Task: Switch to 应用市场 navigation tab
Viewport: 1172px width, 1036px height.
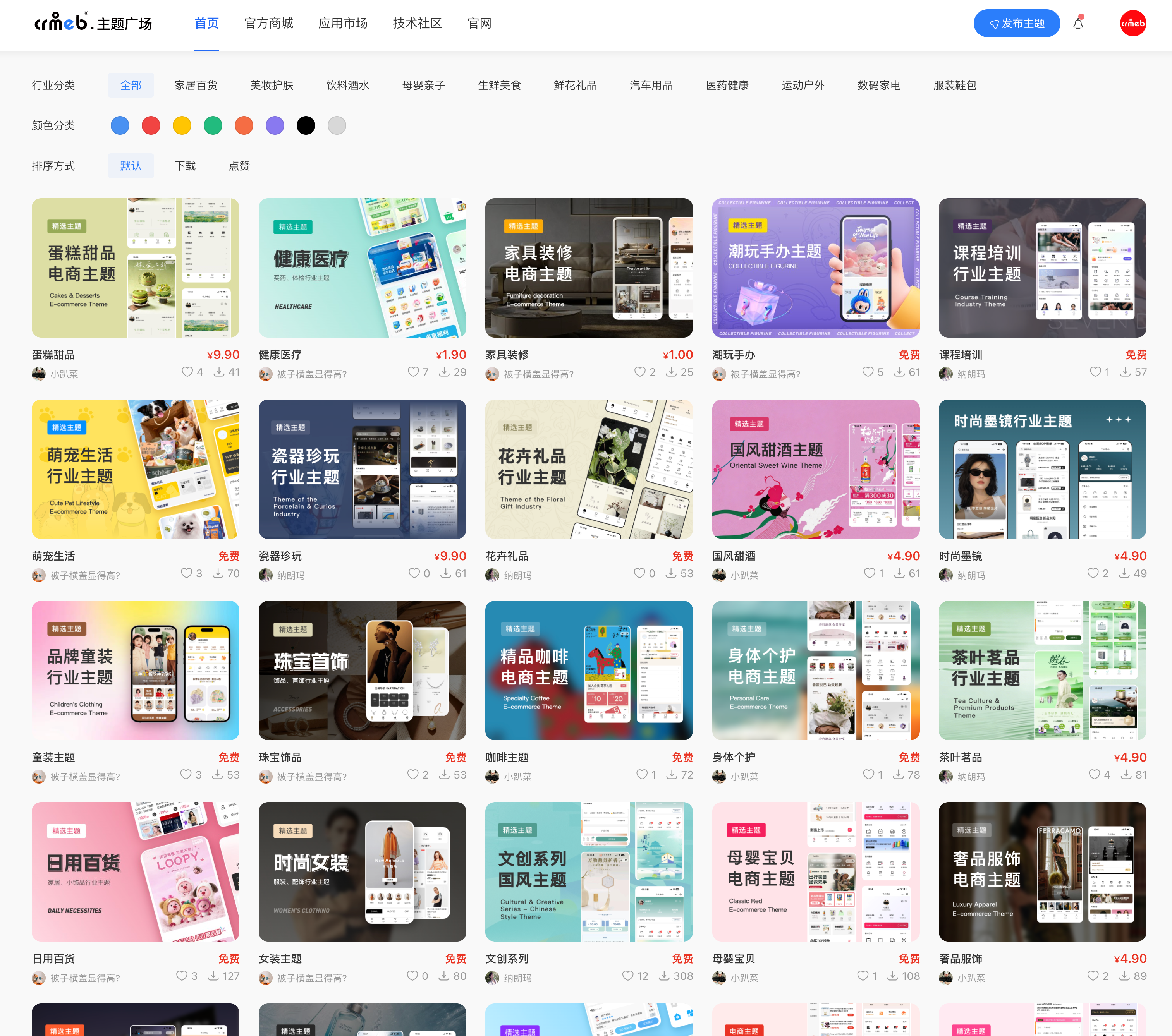Action: coord(342,24)
